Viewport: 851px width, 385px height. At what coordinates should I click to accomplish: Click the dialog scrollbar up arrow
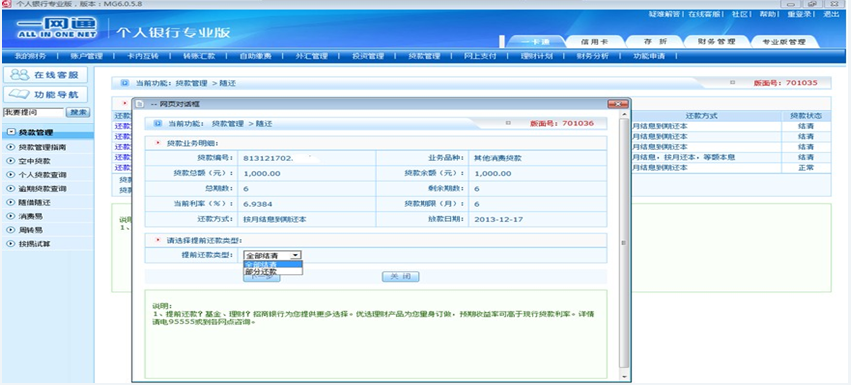(x=624, y=114)
